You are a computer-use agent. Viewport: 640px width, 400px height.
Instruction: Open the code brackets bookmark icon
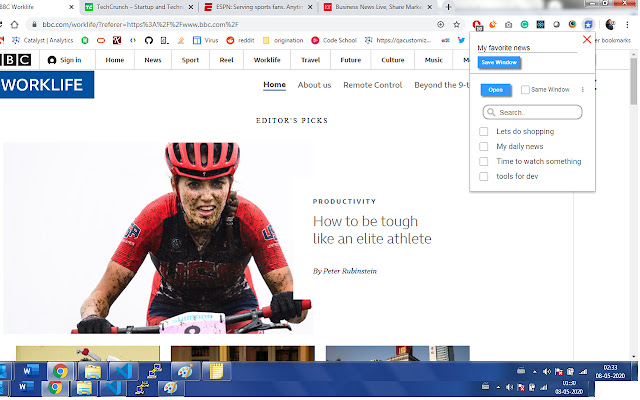tap(133, 40)
